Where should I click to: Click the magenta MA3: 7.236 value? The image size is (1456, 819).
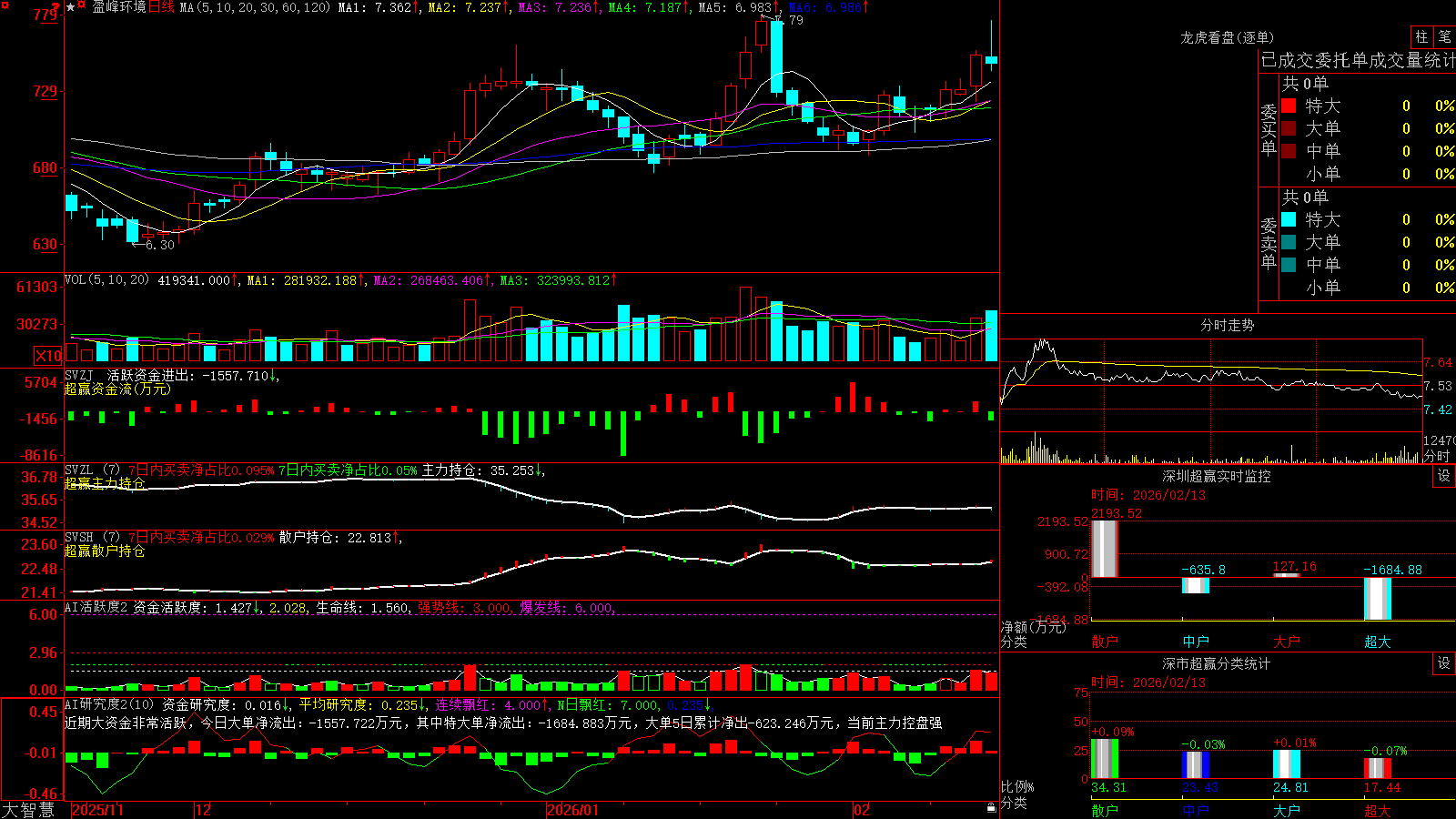pyautogui.click(x=558, y=7)
